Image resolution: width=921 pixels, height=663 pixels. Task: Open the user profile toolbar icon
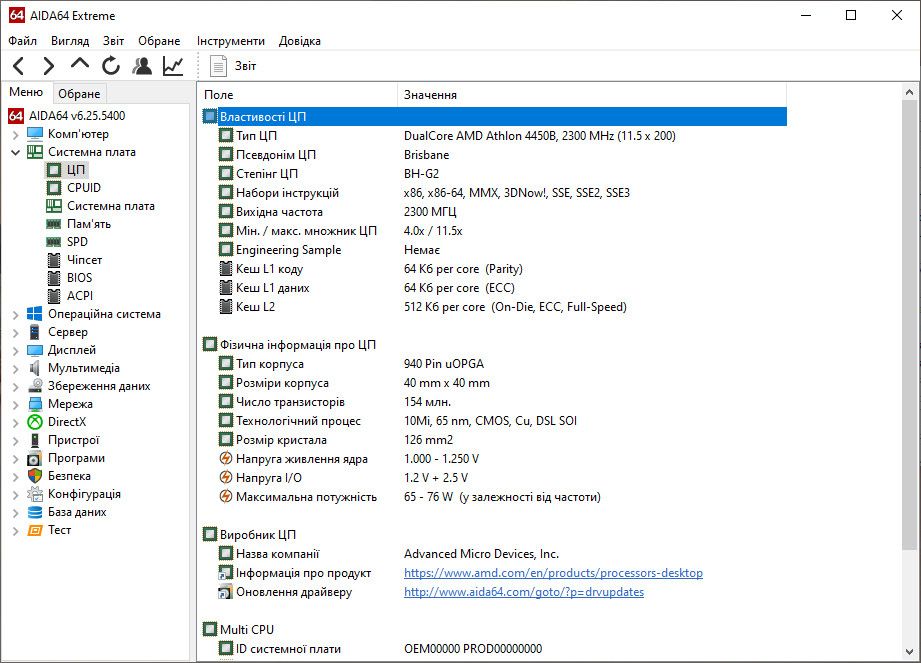click(x=142, y=66)
